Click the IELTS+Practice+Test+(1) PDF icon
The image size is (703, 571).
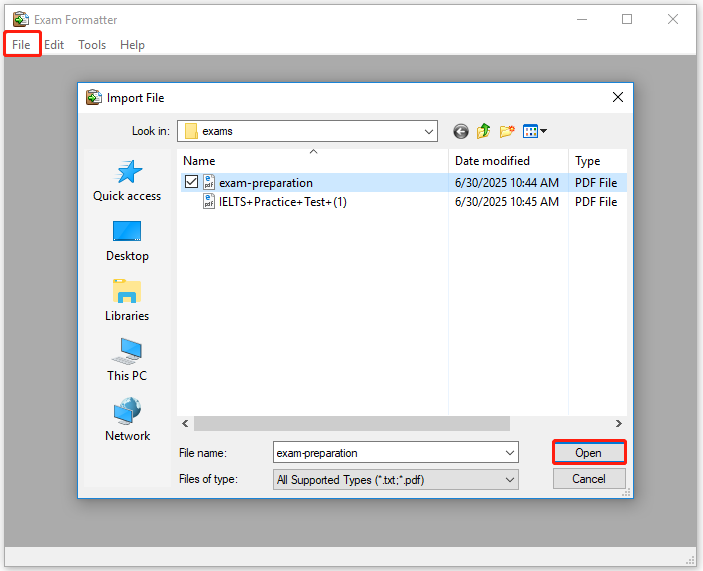coord(209,202)
